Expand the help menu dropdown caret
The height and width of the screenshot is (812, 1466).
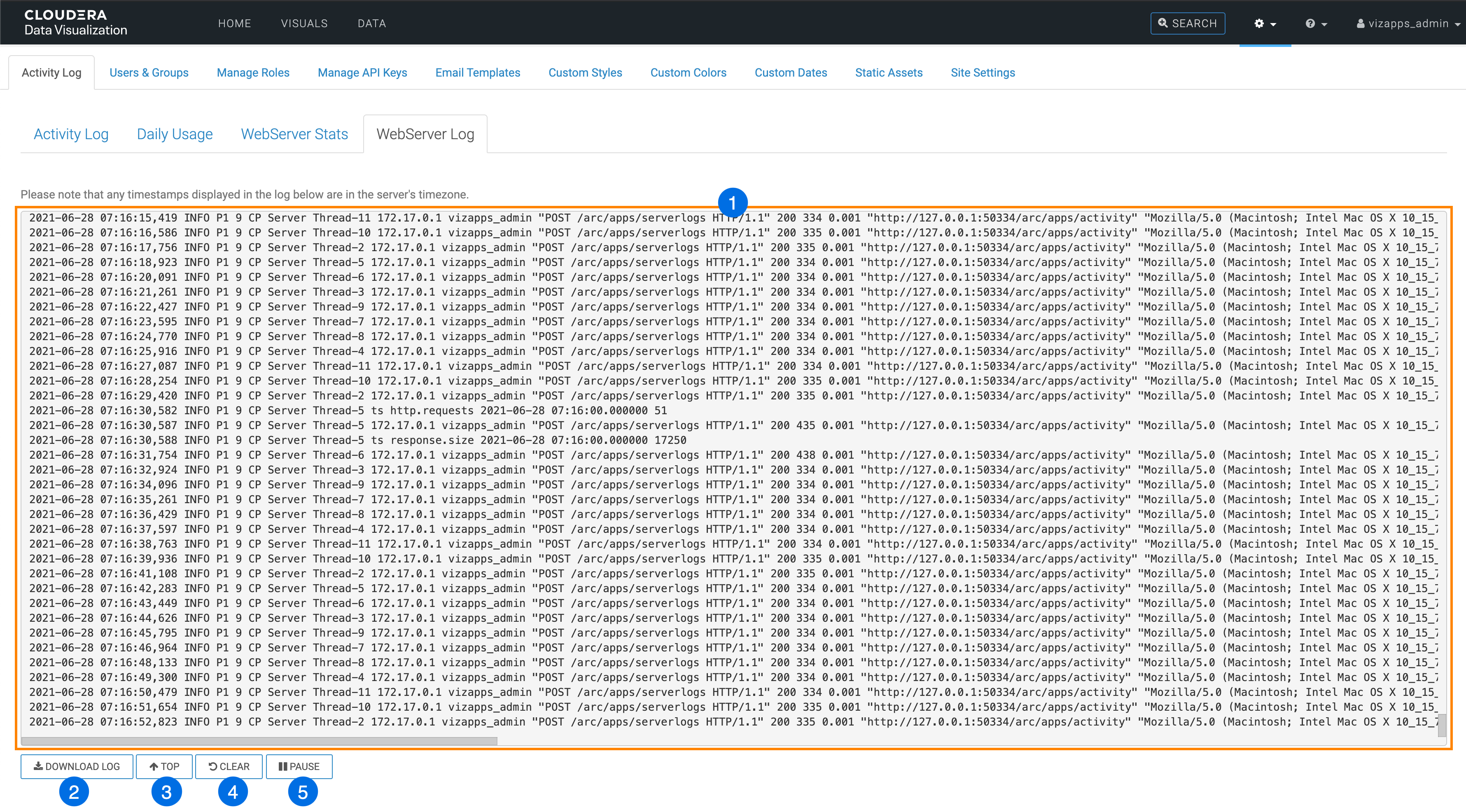(x=1325, y=24)
